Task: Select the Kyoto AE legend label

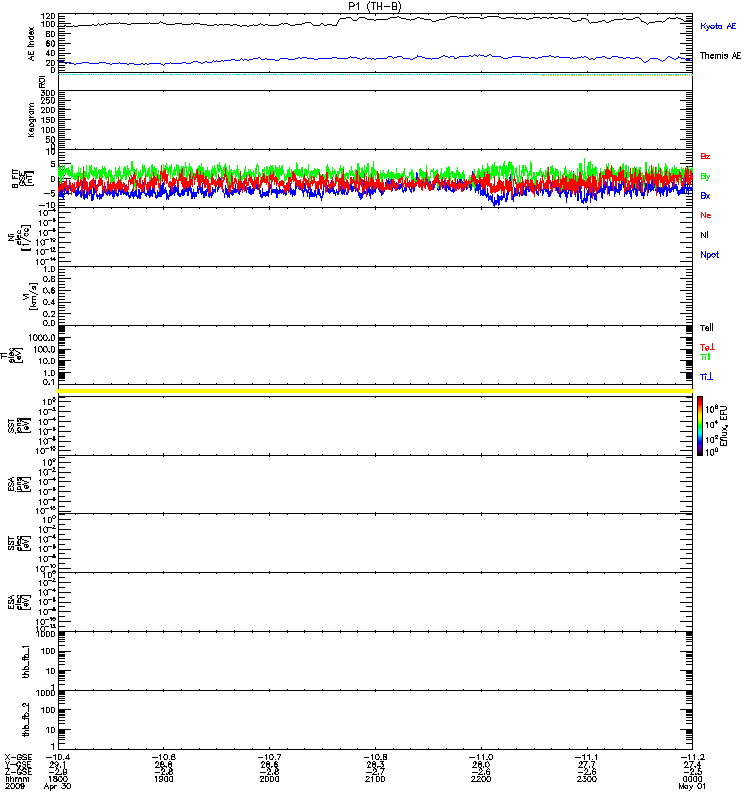Action: pyautogui.click(x=718, y=26)
